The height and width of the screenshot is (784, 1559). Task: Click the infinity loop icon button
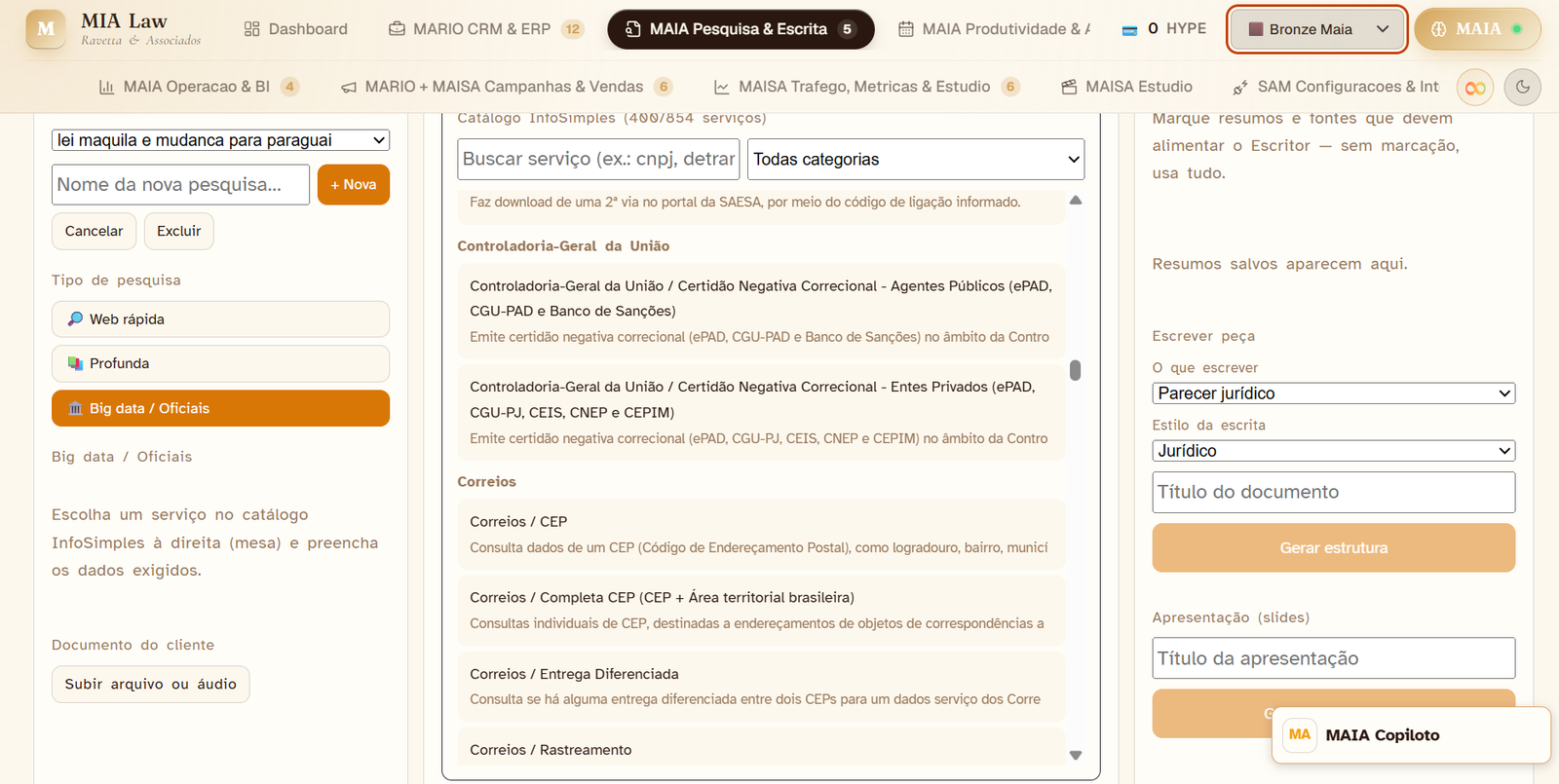tap(1475, 88)
